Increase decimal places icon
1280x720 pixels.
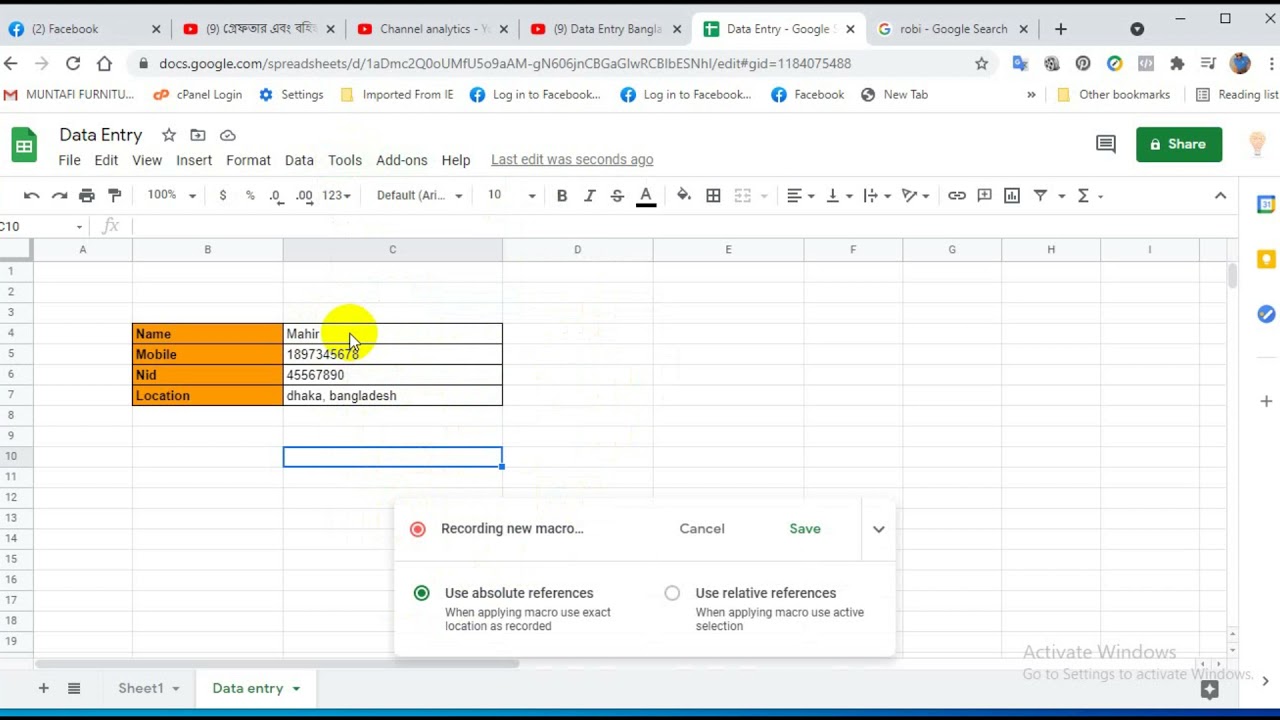pos(304,196)
